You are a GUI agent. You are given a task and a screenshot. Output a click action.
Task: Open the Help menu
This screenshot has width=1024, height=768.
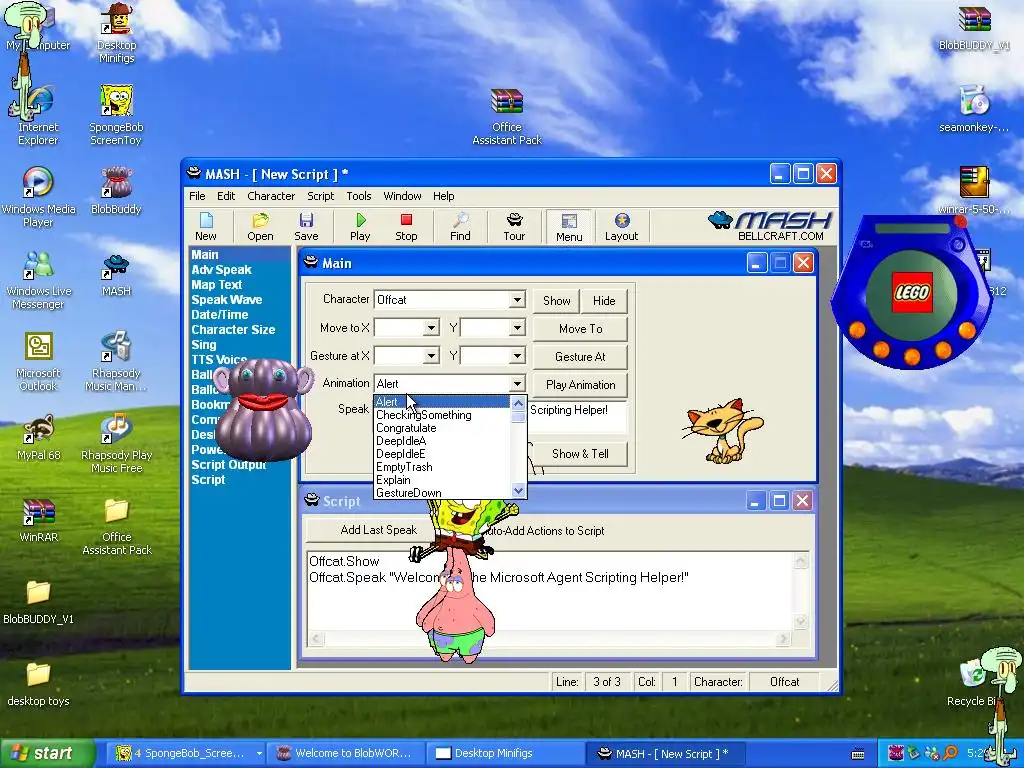(x=443, y=196)
